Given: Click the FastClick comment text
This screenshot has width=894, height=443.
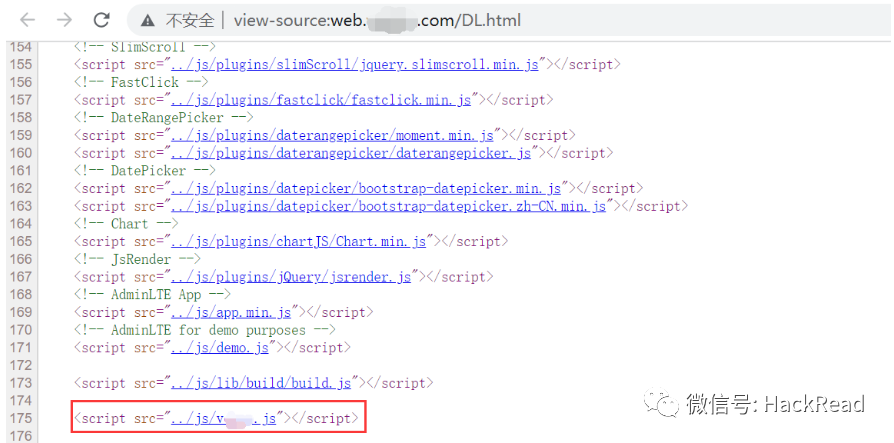Looking at the screenshot, I should 141,82.
